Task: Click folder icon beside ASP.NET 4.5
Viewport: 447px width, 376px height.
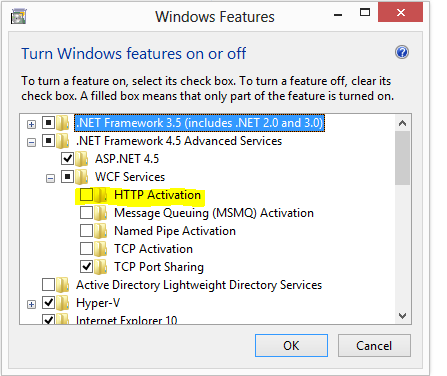Action: pyautogui.click(x=81, y=159)
